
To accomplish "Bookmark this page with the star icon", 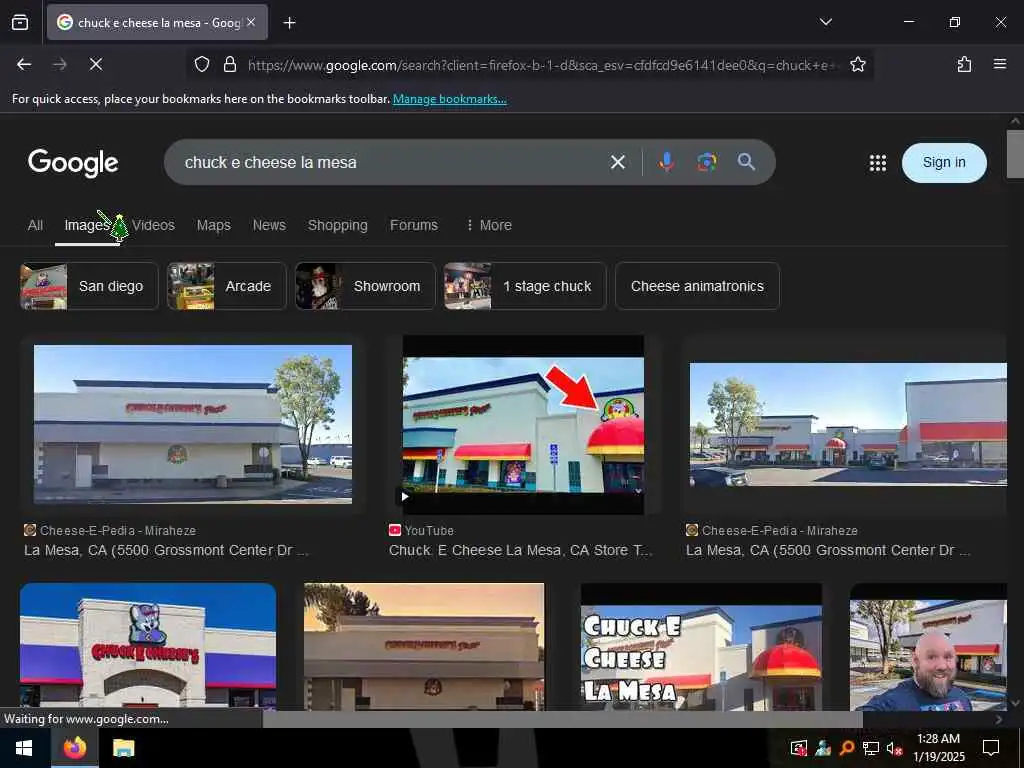I will pos(857,64).
